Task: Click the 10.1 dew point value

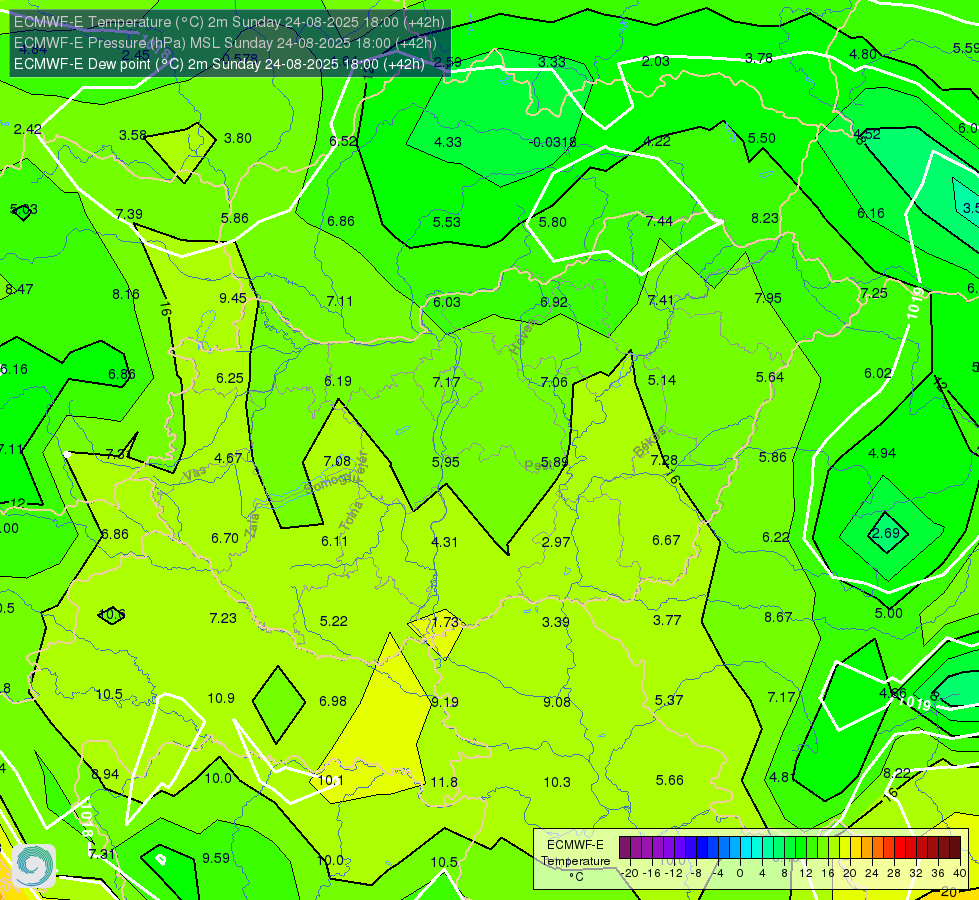Action: 331,780
